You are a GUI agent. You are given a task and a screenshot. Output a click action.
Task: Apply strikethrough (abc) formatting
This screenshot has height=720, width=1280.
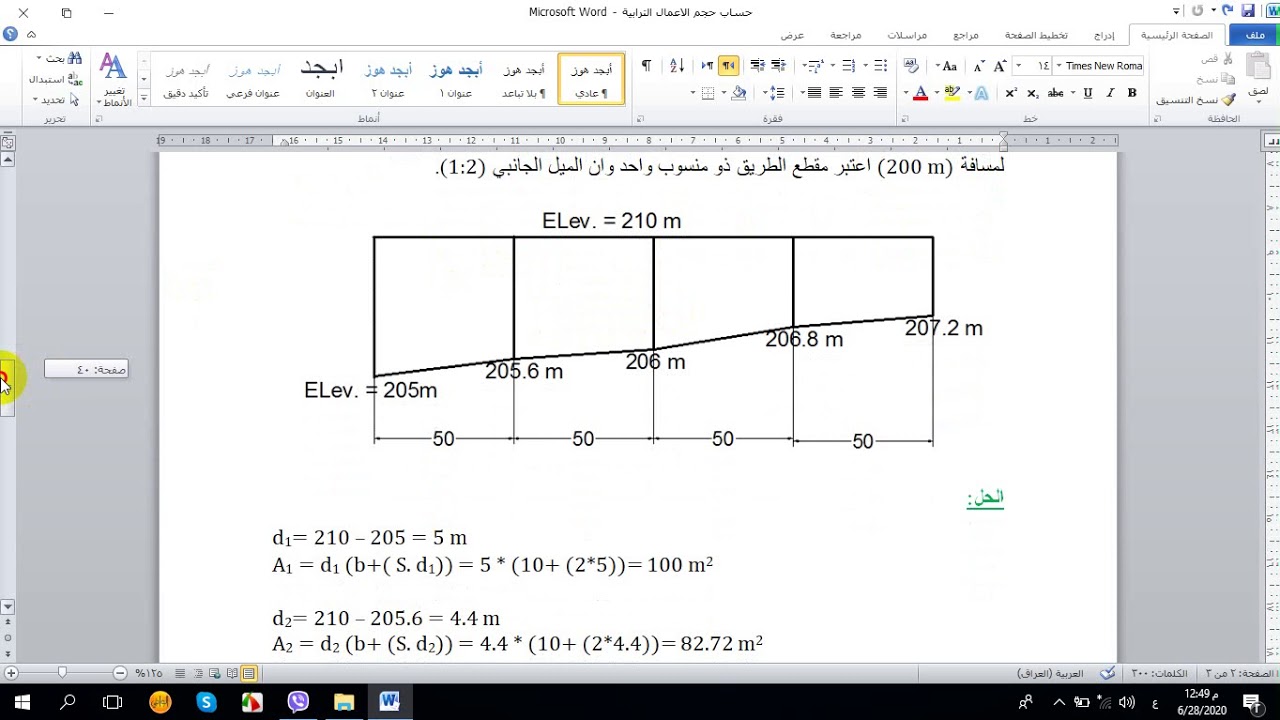click(x=1057, y=93)
